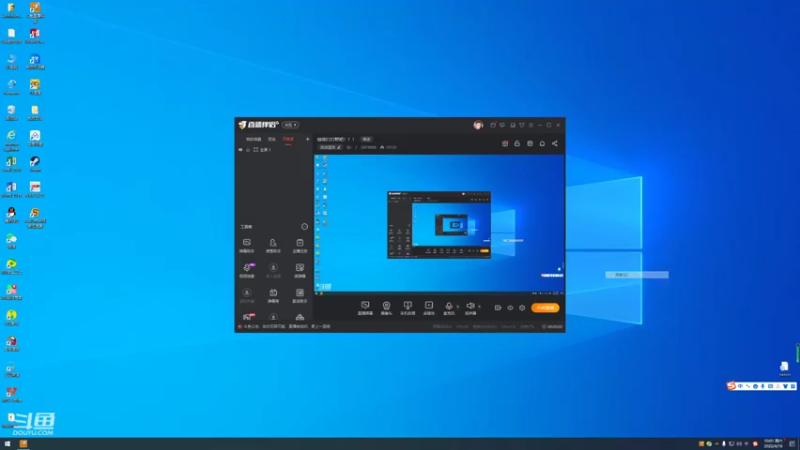Open the taskbar clock and date
Image resolution: width=800 pixels, height=450 pixels.
[x=773, y=444]
